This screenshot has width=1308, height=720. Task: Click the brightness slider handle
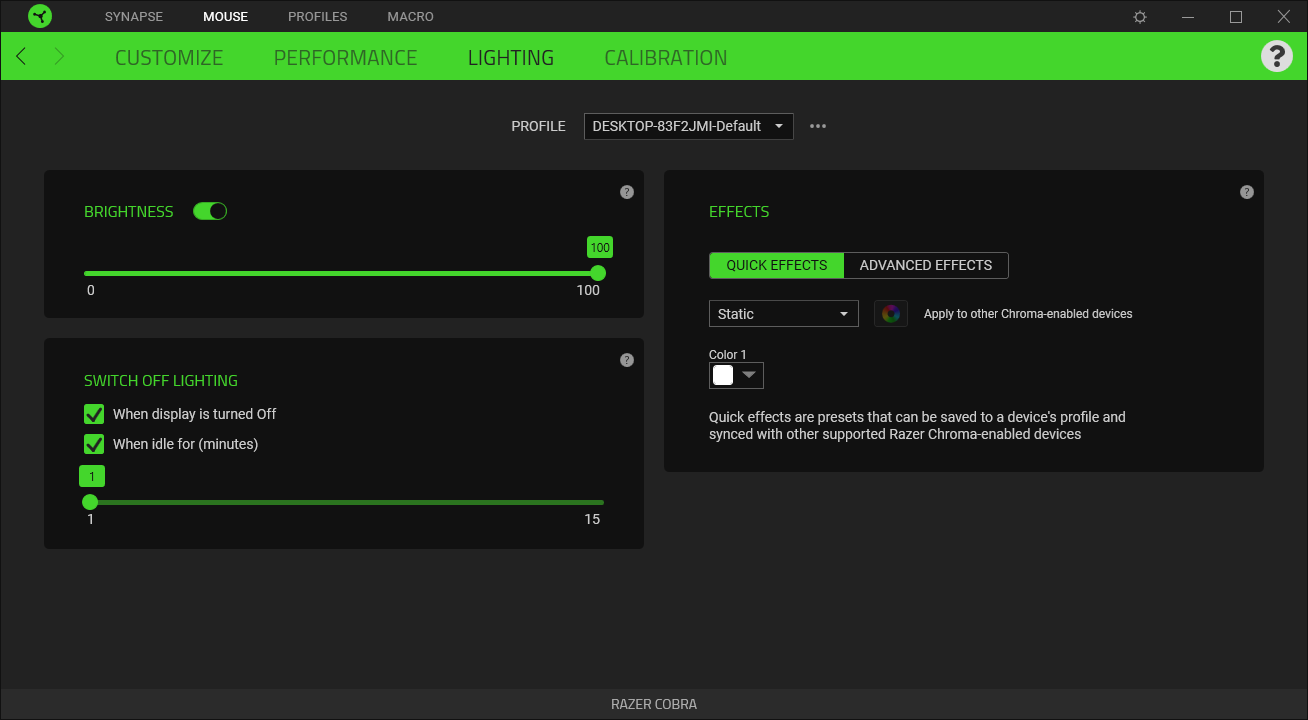point(598,273)
